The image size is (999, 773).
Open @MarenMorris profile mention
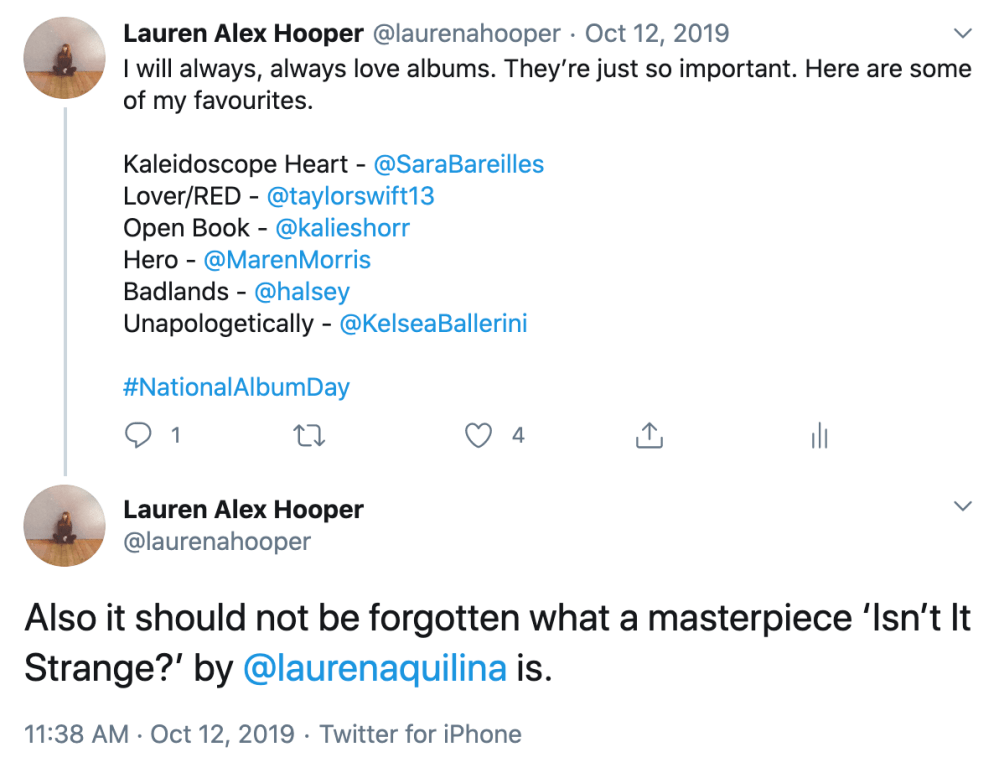(287, 260)
